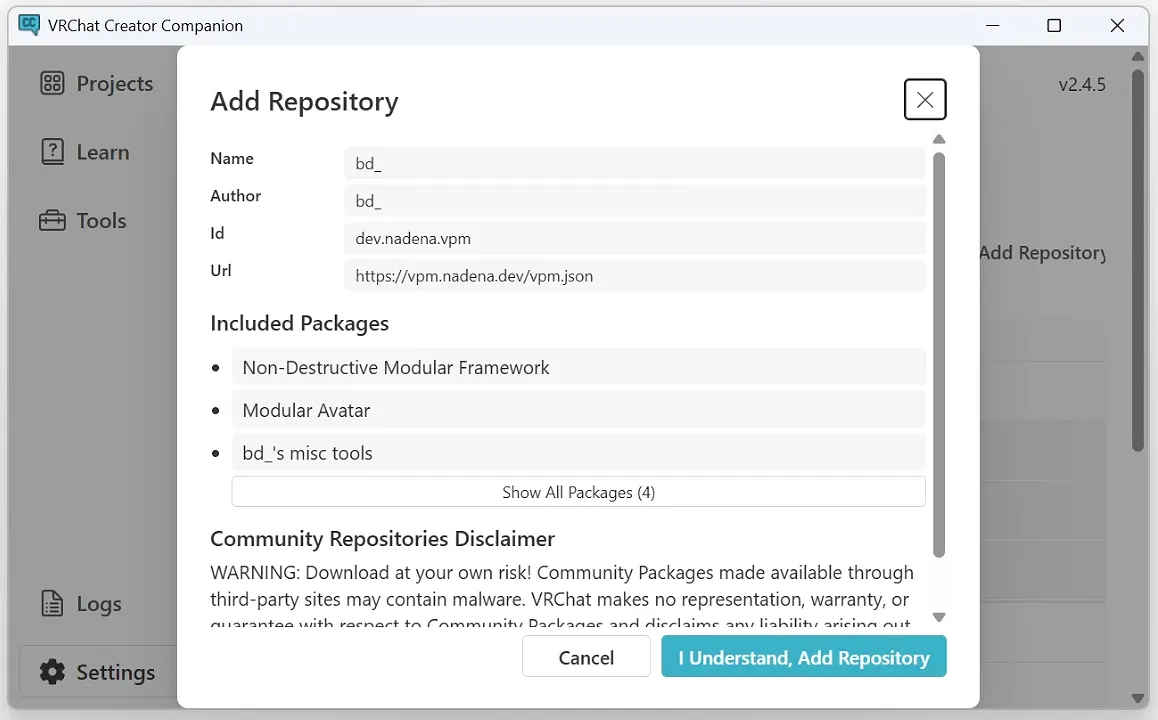Select the Non-Destructive Modular Framework package
1158x720 pixels.
578,367
